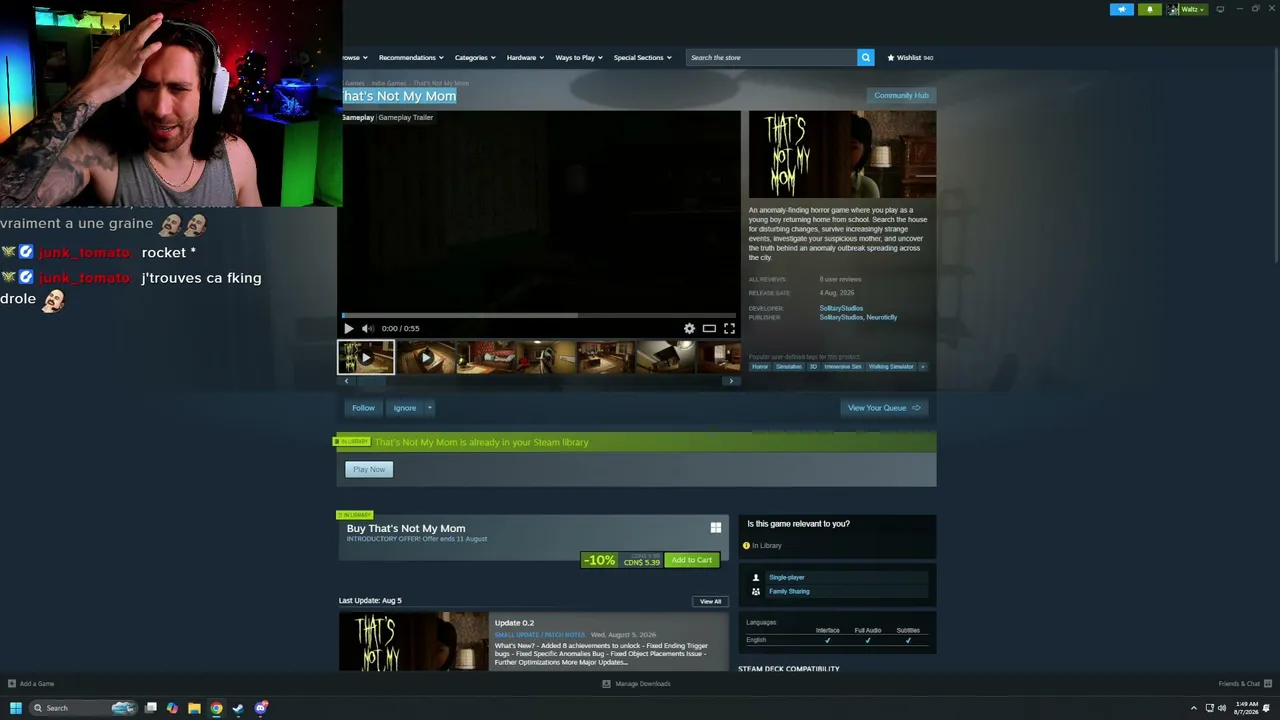
Task: Open the Waltz account dropdown
Action: pos(1187,9)
